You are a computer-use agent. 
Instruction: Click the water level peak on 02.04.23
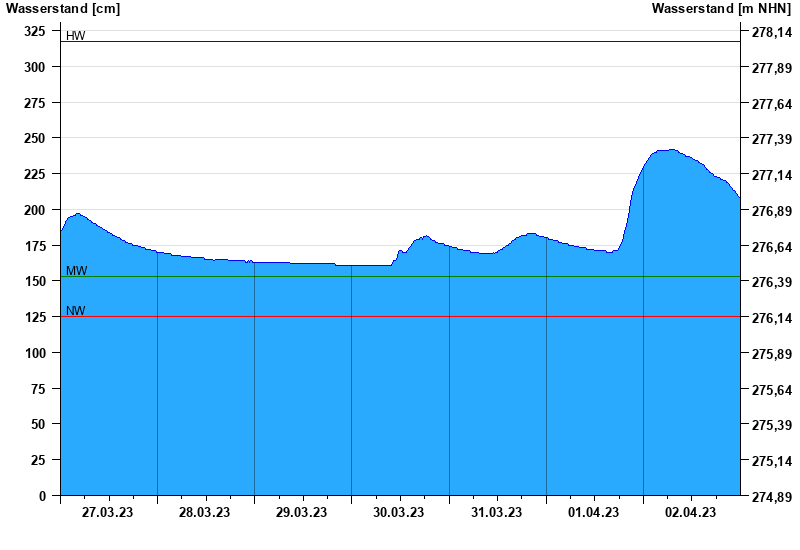(672, 149)
